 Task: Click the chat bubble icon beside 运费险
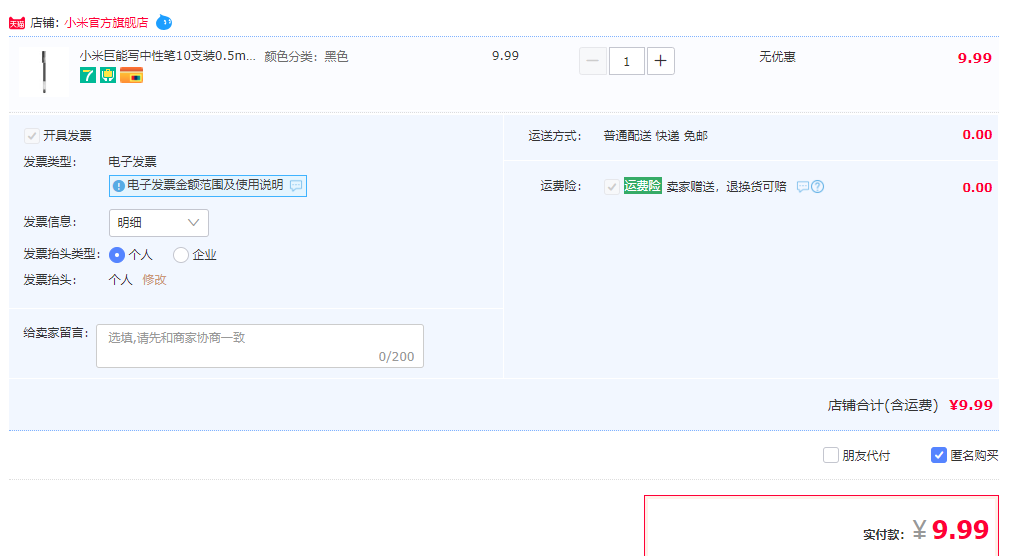tap(802, 187)
